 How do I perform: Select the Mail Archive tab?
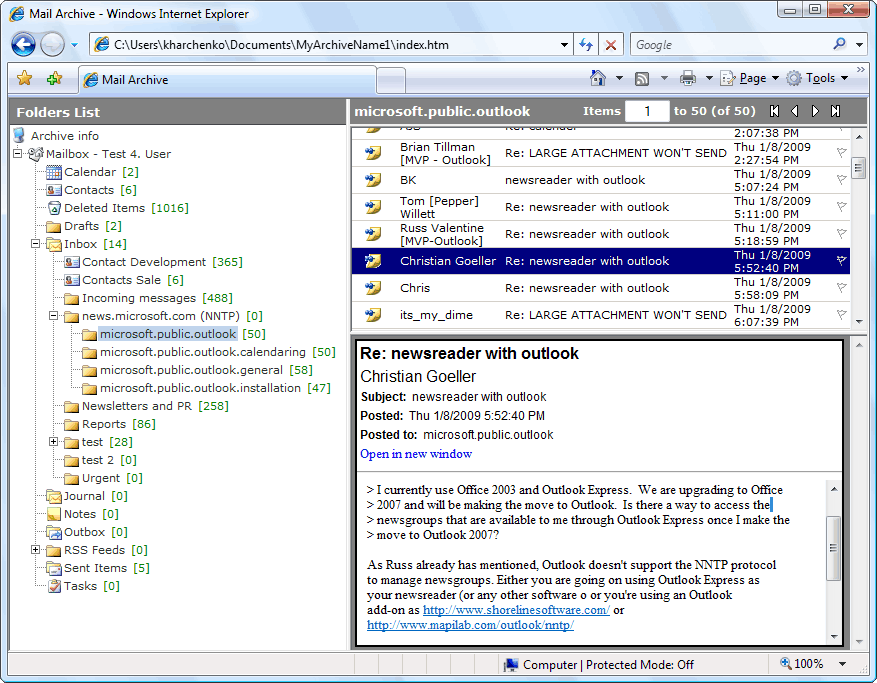pyautogui.click(x=227, y=80)
